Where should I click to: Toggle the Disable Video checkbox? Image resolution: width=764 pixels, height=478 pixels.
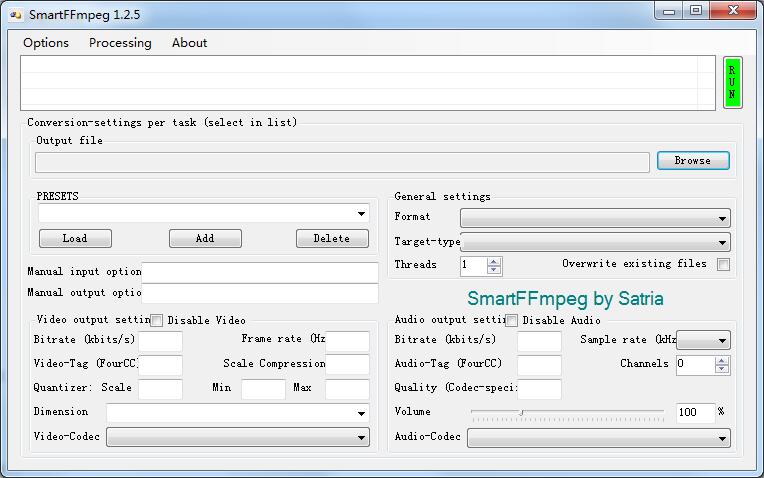point(156,320)
